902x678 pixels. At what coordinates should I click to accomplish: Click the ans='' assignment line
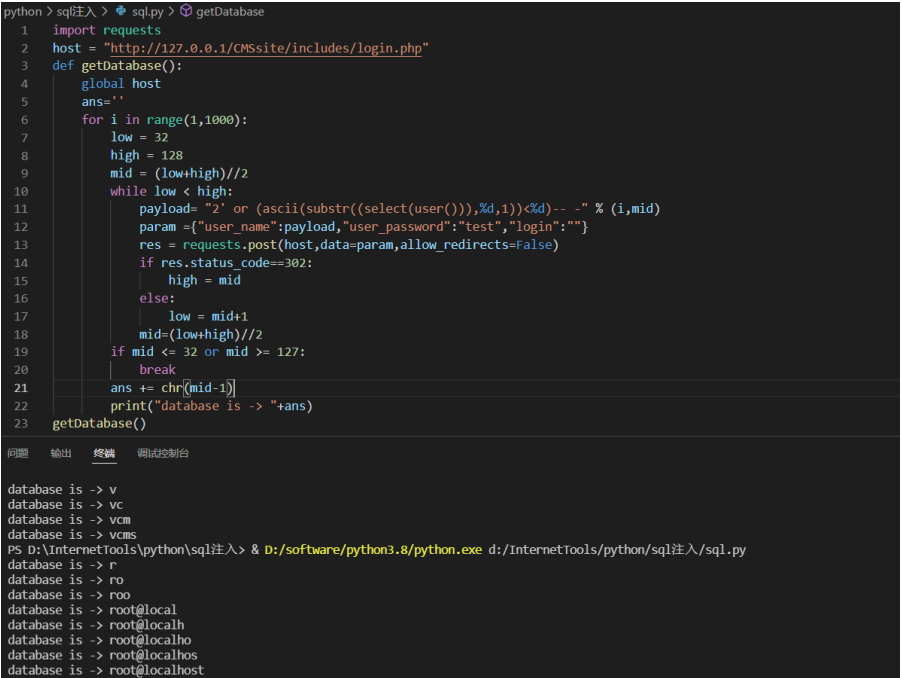point(102,102)
